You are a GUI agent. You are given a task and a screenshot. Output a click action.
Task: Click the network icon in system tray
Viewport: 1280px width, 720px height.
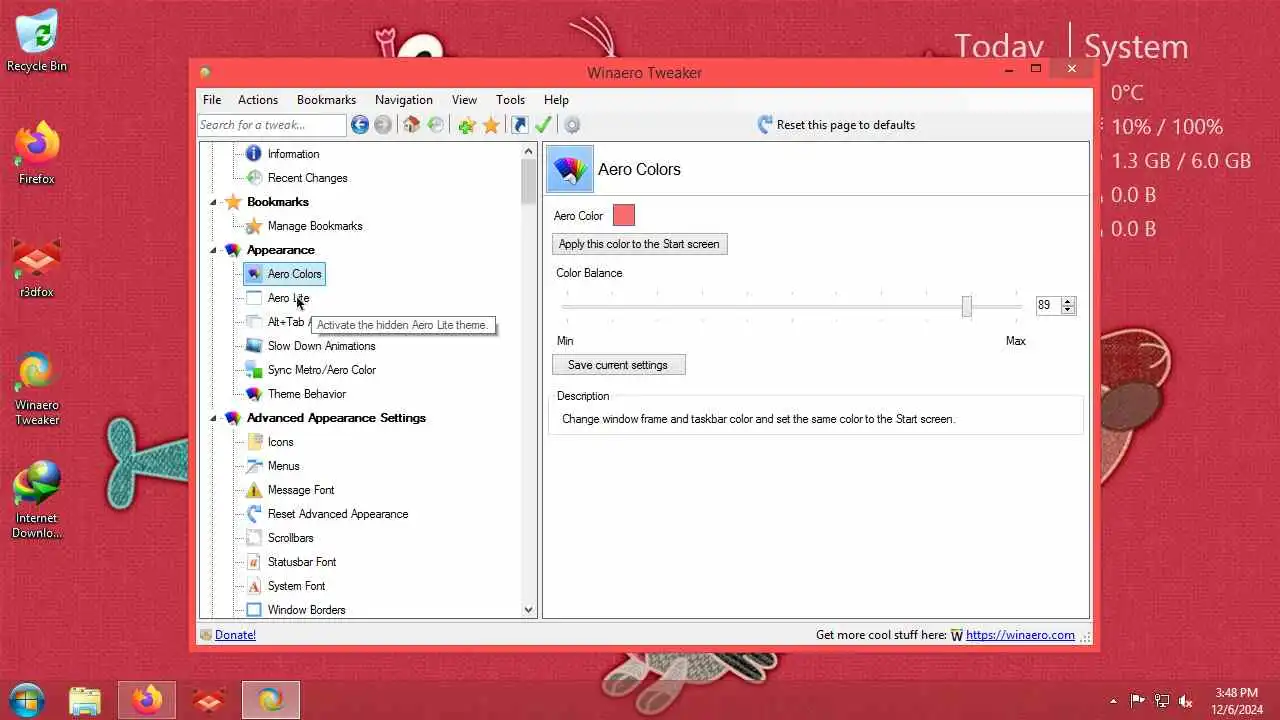coord(1162,701)
